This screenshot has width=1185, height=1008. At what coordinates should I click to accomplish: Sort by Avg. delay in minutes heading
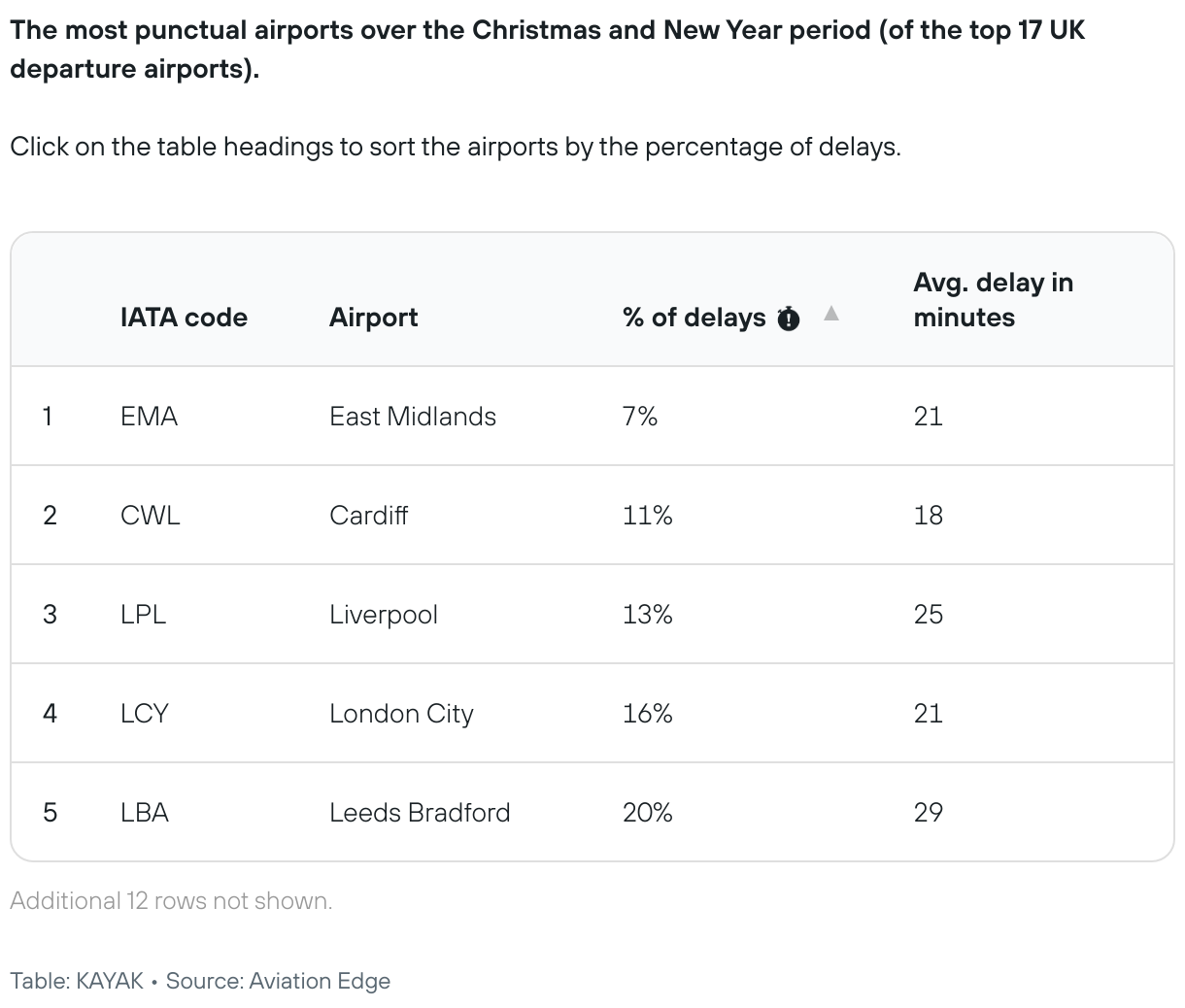(x=993, y=300)
